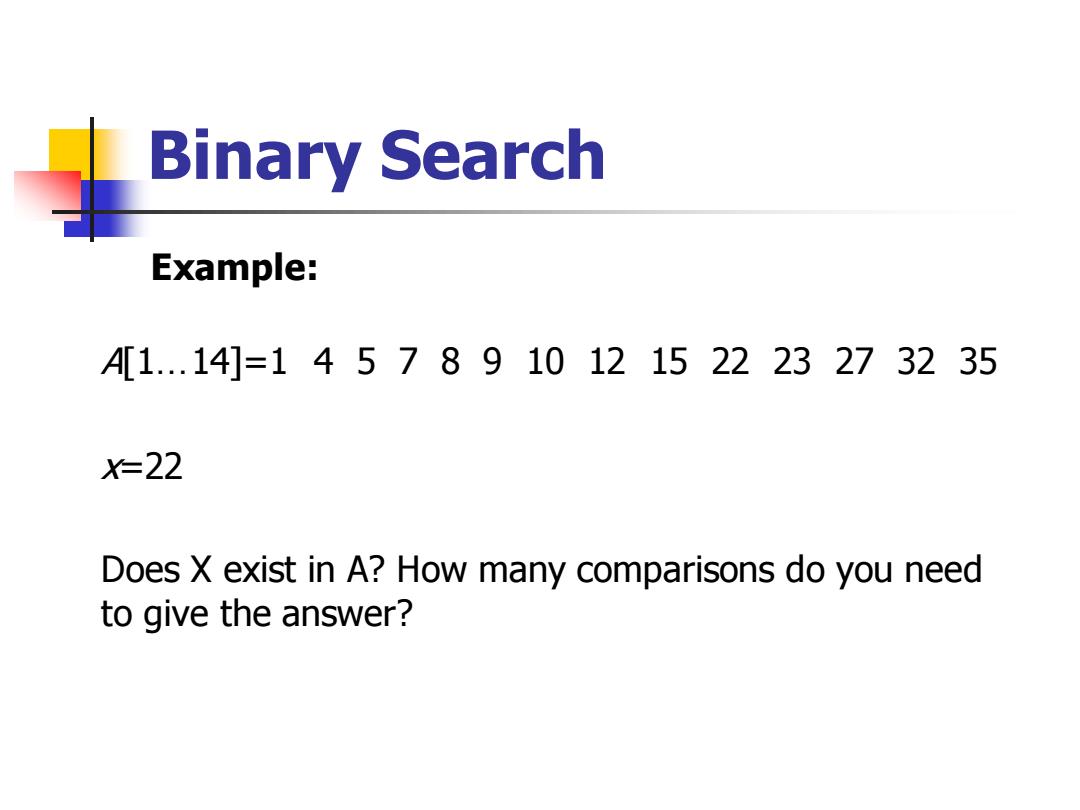The width and height of the screenshot is (1080, 810).
Task: Click the bold Example: heading
Action: click(234, 268)
